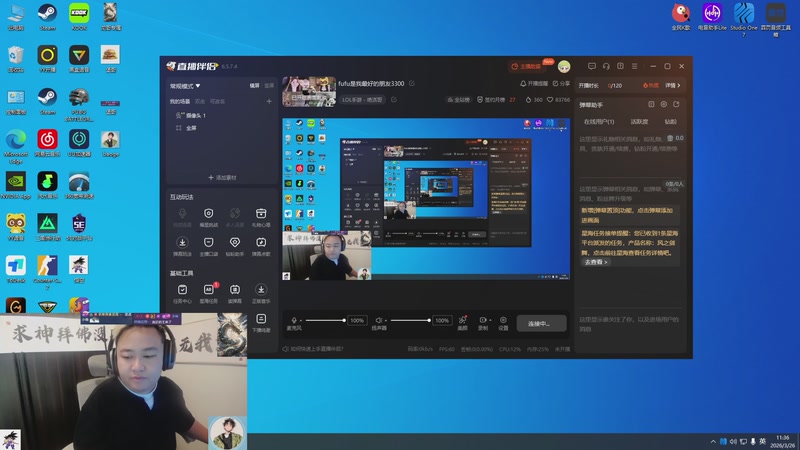Screen dimensions: 800x450
Task: Open 钻粉助手 diamond fan helper
Action: click(235, 246)
